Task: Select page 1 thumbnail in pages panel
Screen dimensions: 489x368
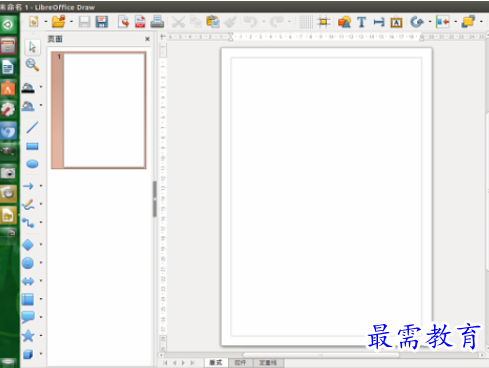Action: pos(99,110)
